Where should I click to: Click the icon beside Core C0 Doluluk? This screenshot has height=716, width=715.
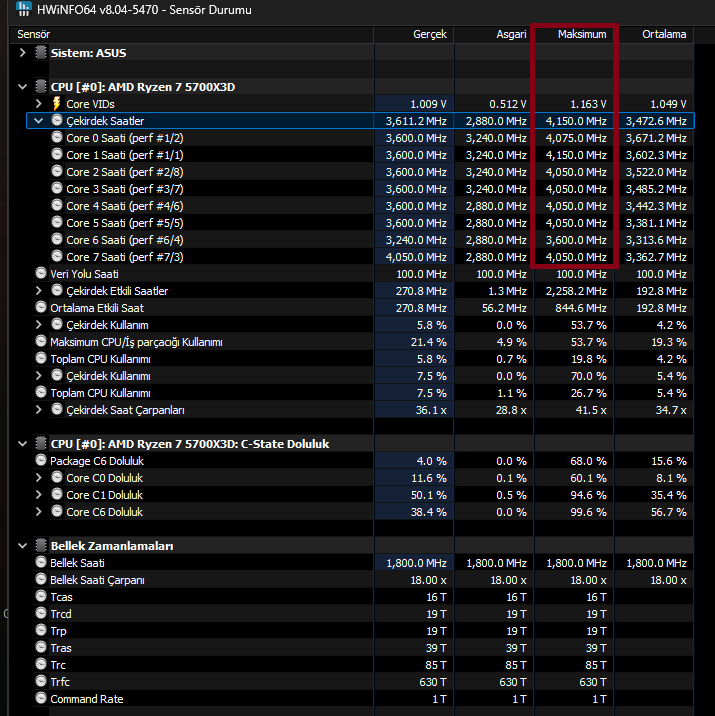click(x=57, y=477)
